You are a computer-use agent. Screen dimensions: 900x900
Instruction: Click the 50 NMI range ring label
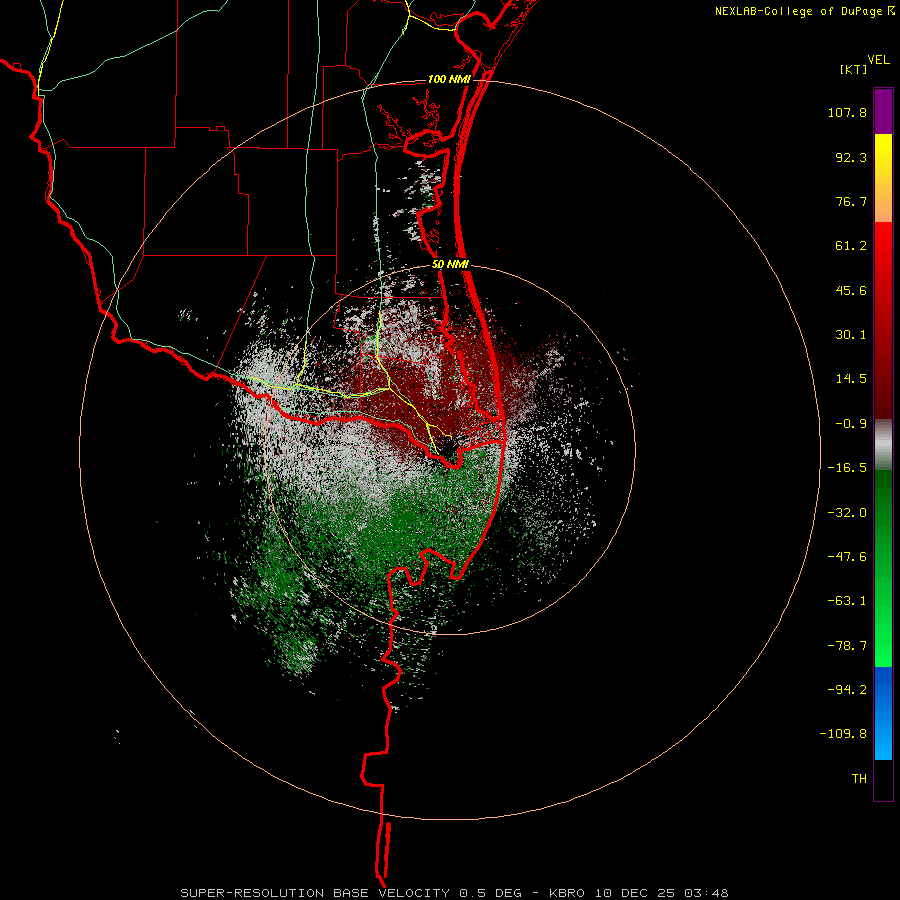(x=451, y=265)
